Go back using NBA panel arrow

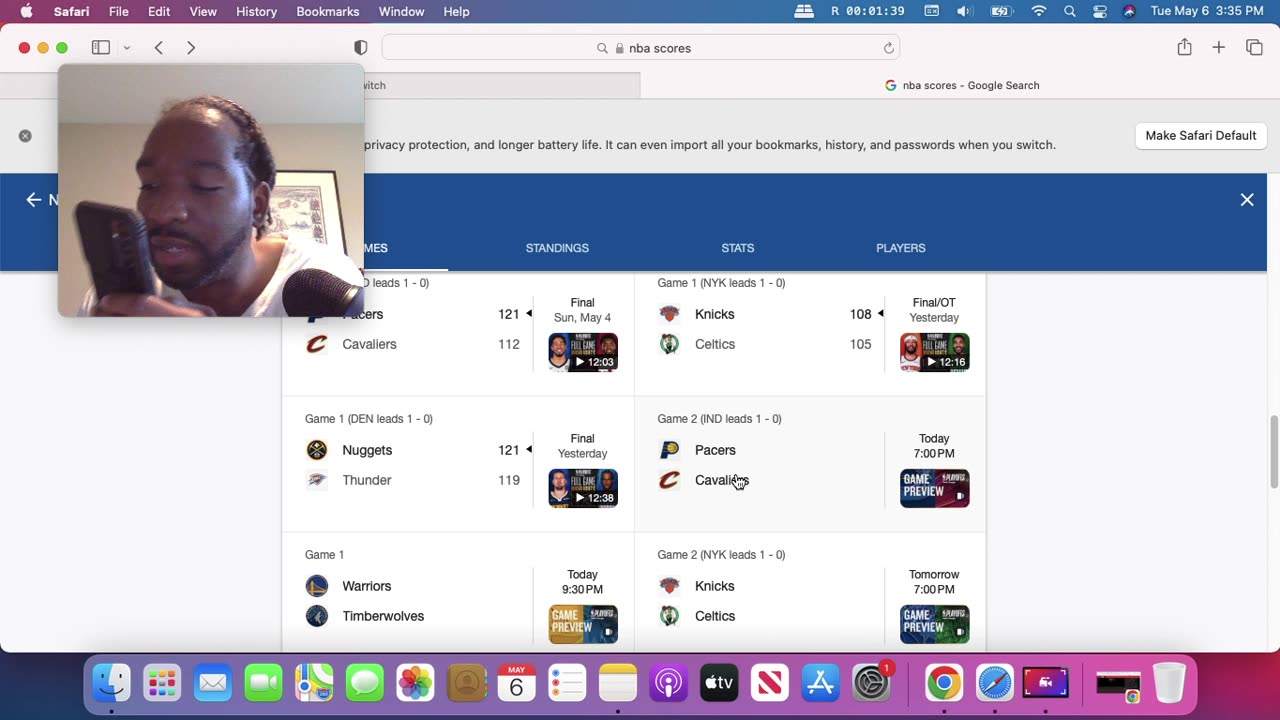click(33, 200)
